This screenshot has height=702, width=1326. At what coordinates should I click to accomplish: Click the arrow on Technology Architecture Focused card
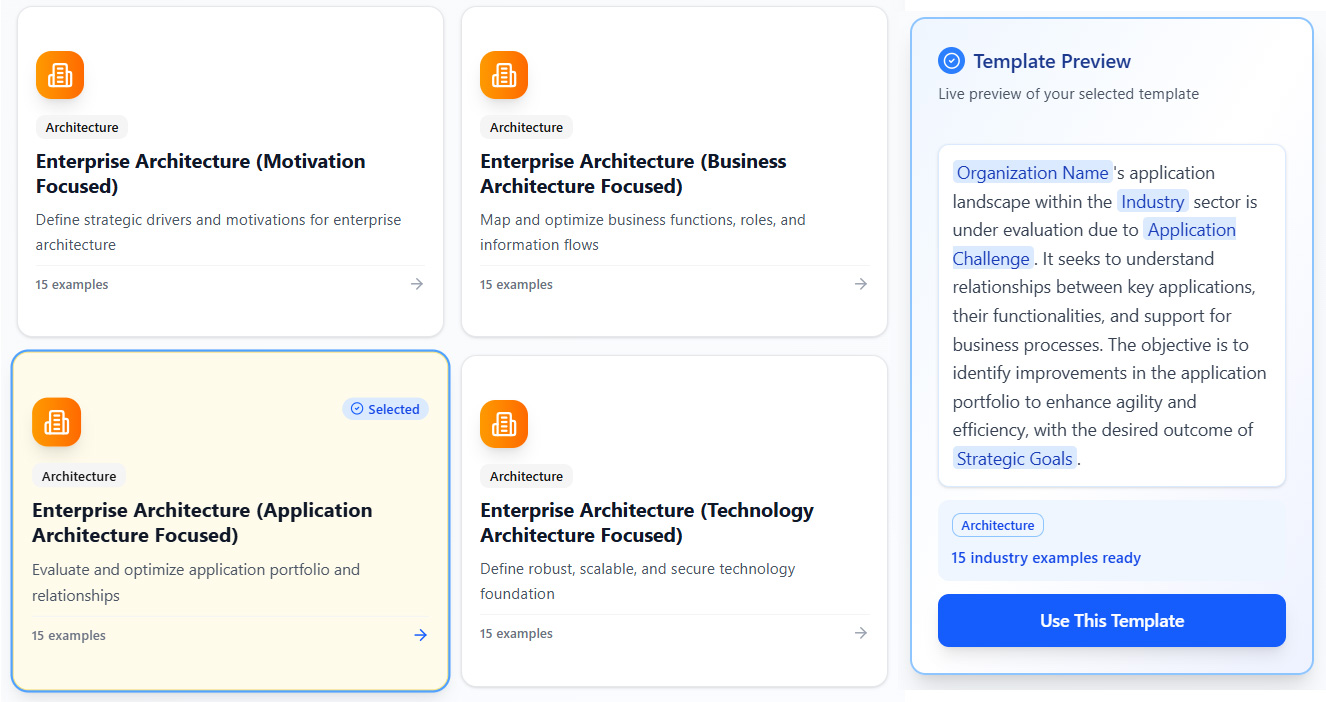coord(861,633)
